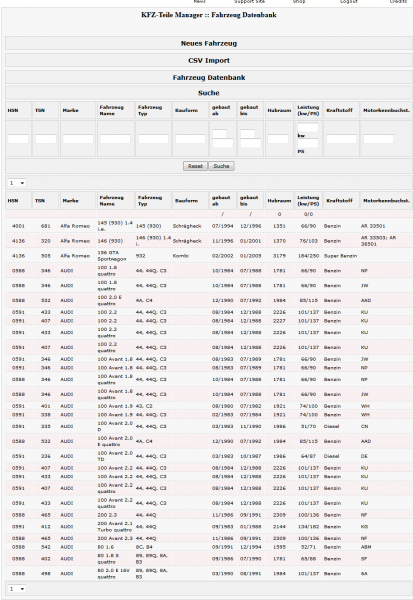
Task: Click the gebaut ab date '02/2002'
Action: 222,256
